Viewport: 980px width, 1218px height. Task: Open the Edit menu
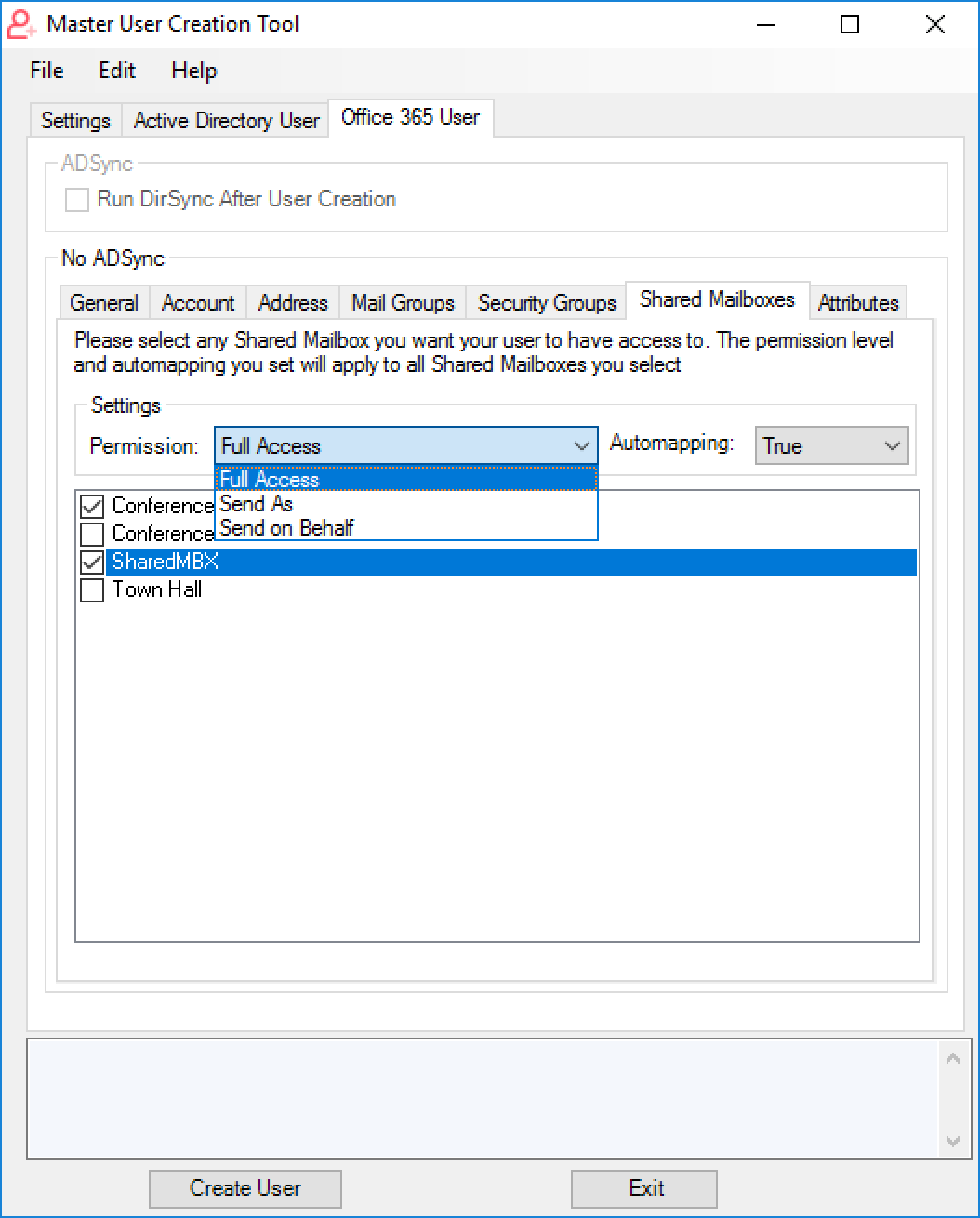[117, 71]
